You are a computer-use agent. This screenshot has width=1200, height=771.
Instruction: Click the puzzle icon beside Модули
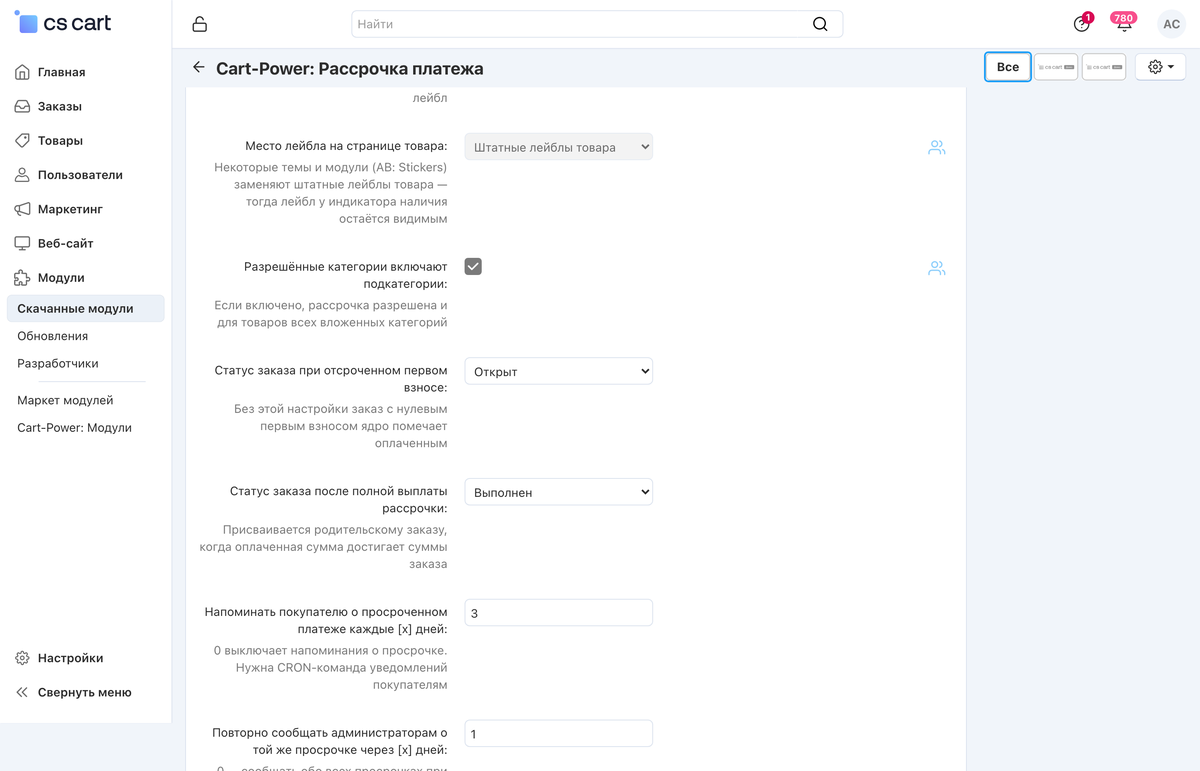click(x=22, y=277)
